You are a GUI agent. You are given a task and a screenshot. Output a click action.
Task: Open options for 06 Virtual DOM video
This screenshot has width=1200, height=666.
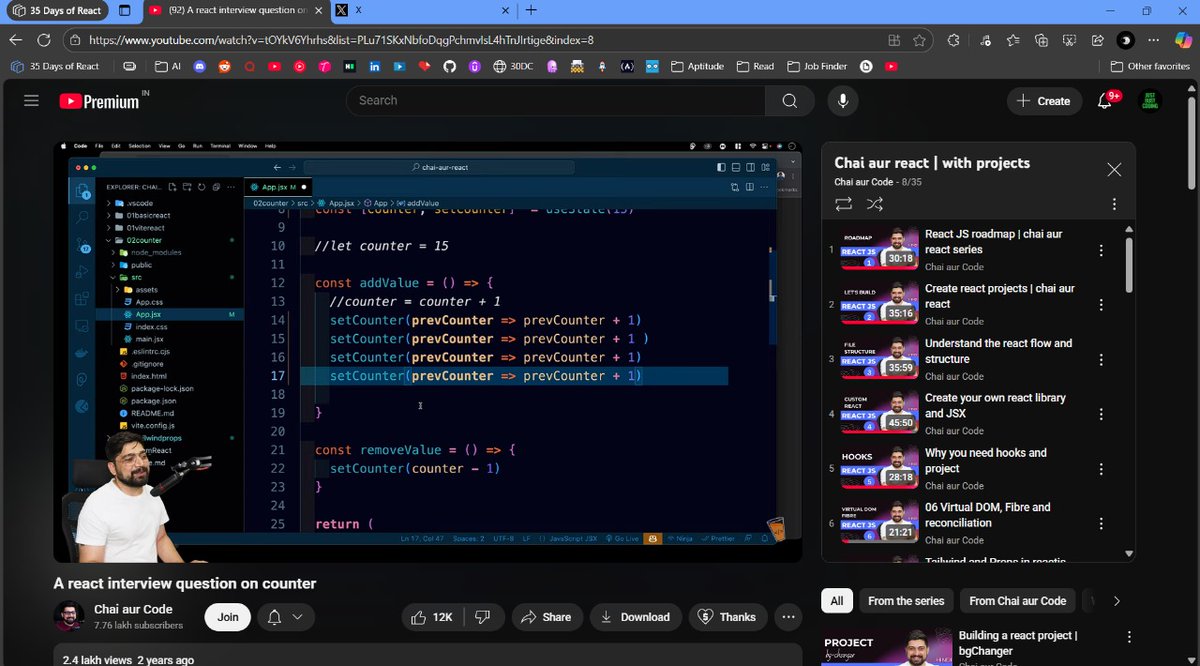1101,523
